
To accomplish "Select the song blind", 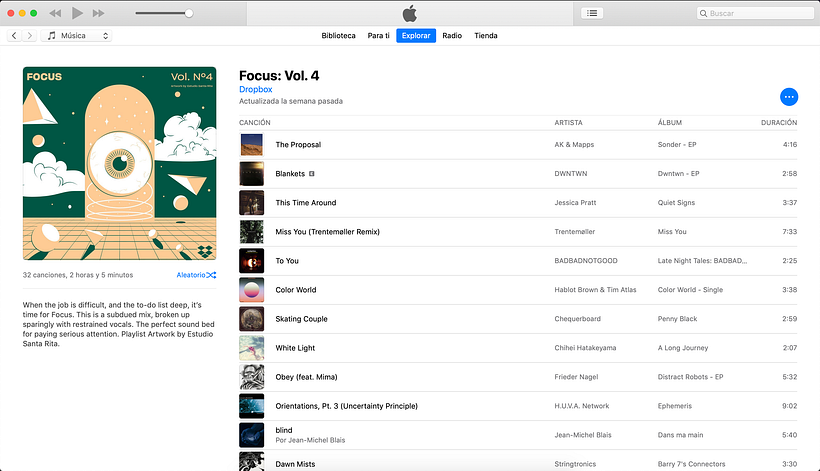I will point(284,430).
